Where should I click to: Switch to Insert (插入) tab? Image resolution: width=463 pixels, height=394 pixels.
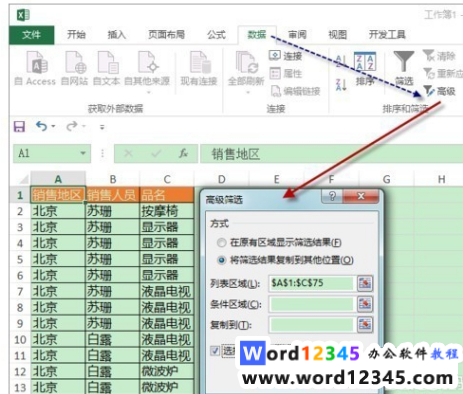(x=117, y=35)
